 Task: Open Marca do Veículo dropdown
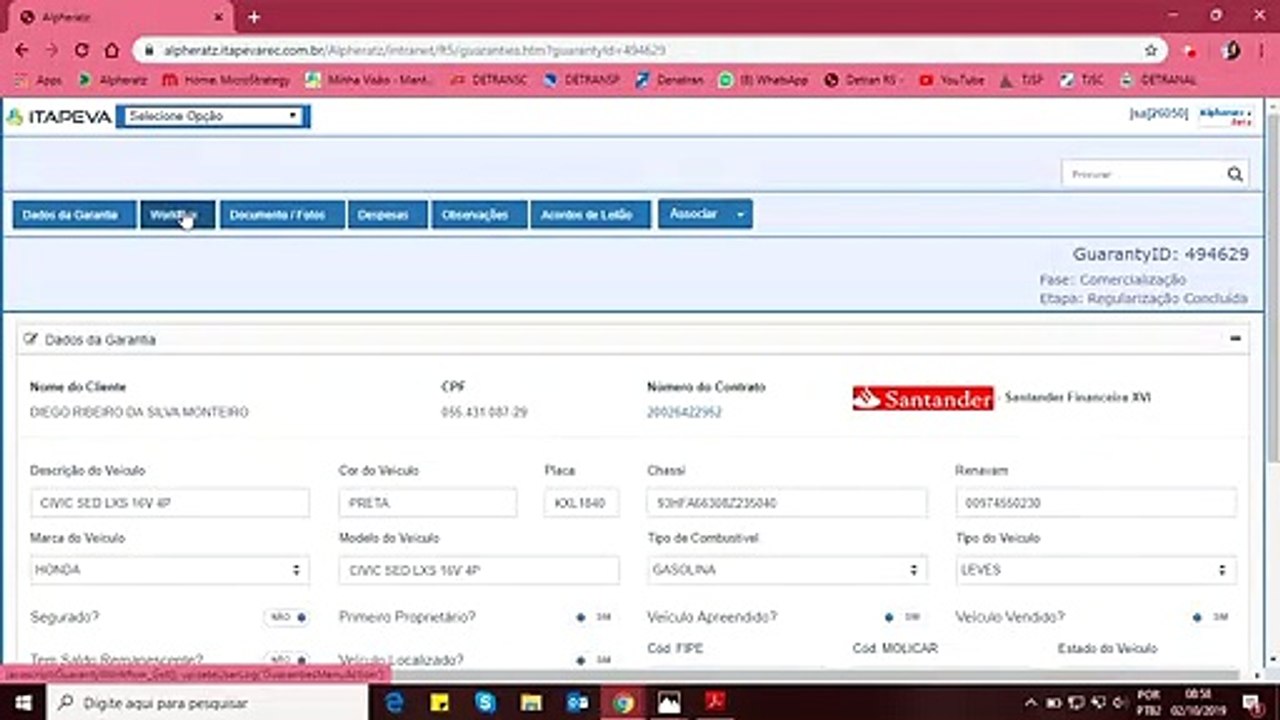coord(169,570)
